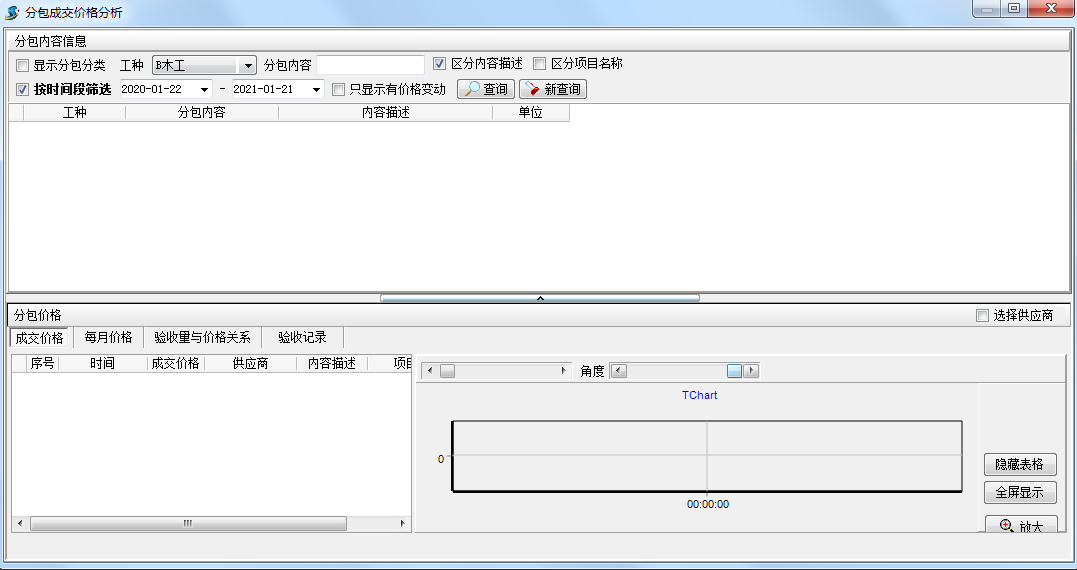Image resolution: width=1077 pixels, height=570 pixels.
Task: Click the chart scrollbar left arrow
Action: coord(429,371)
